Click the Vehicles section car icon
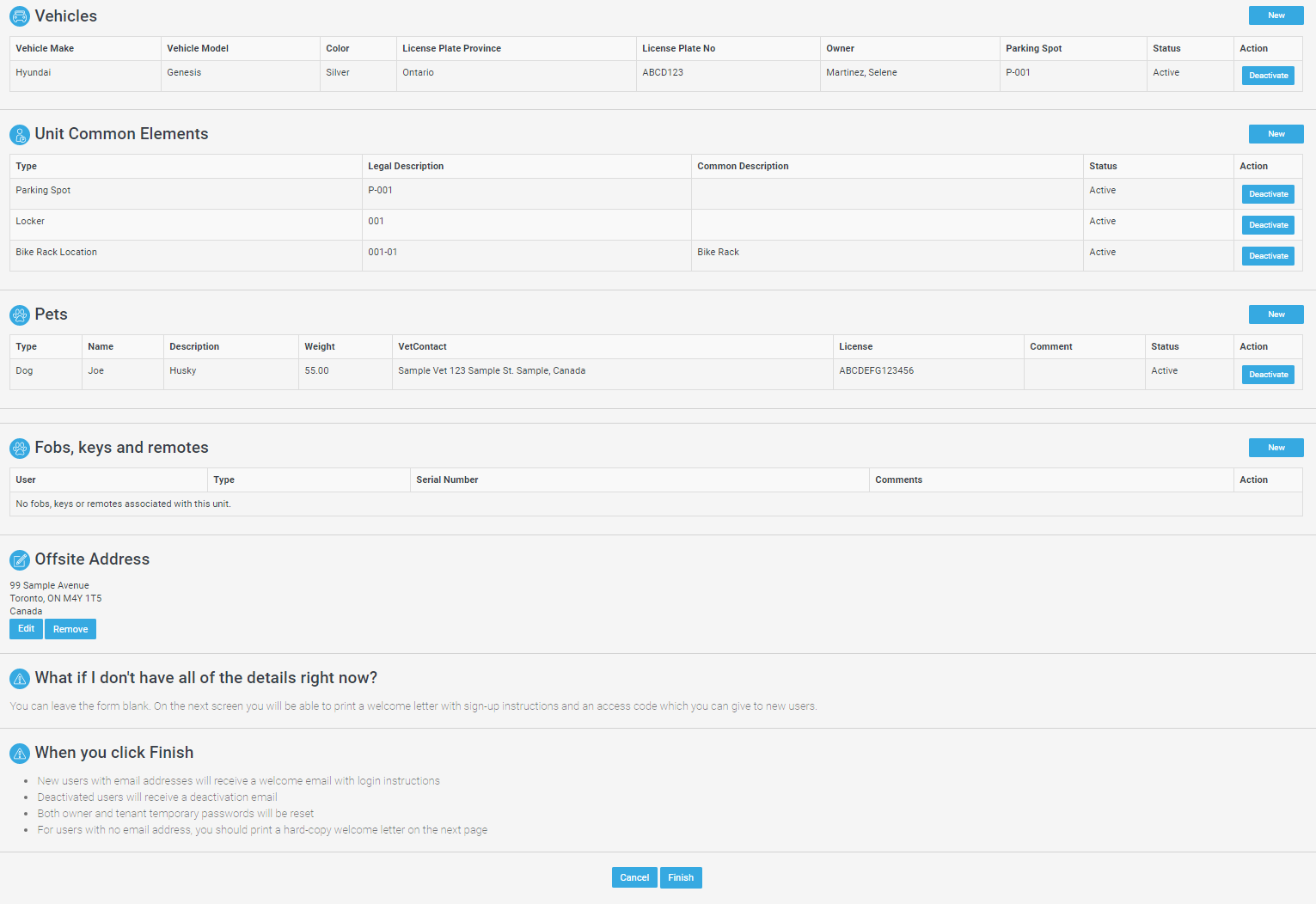Screen dimensions: 1316x904 click(19, 16)
